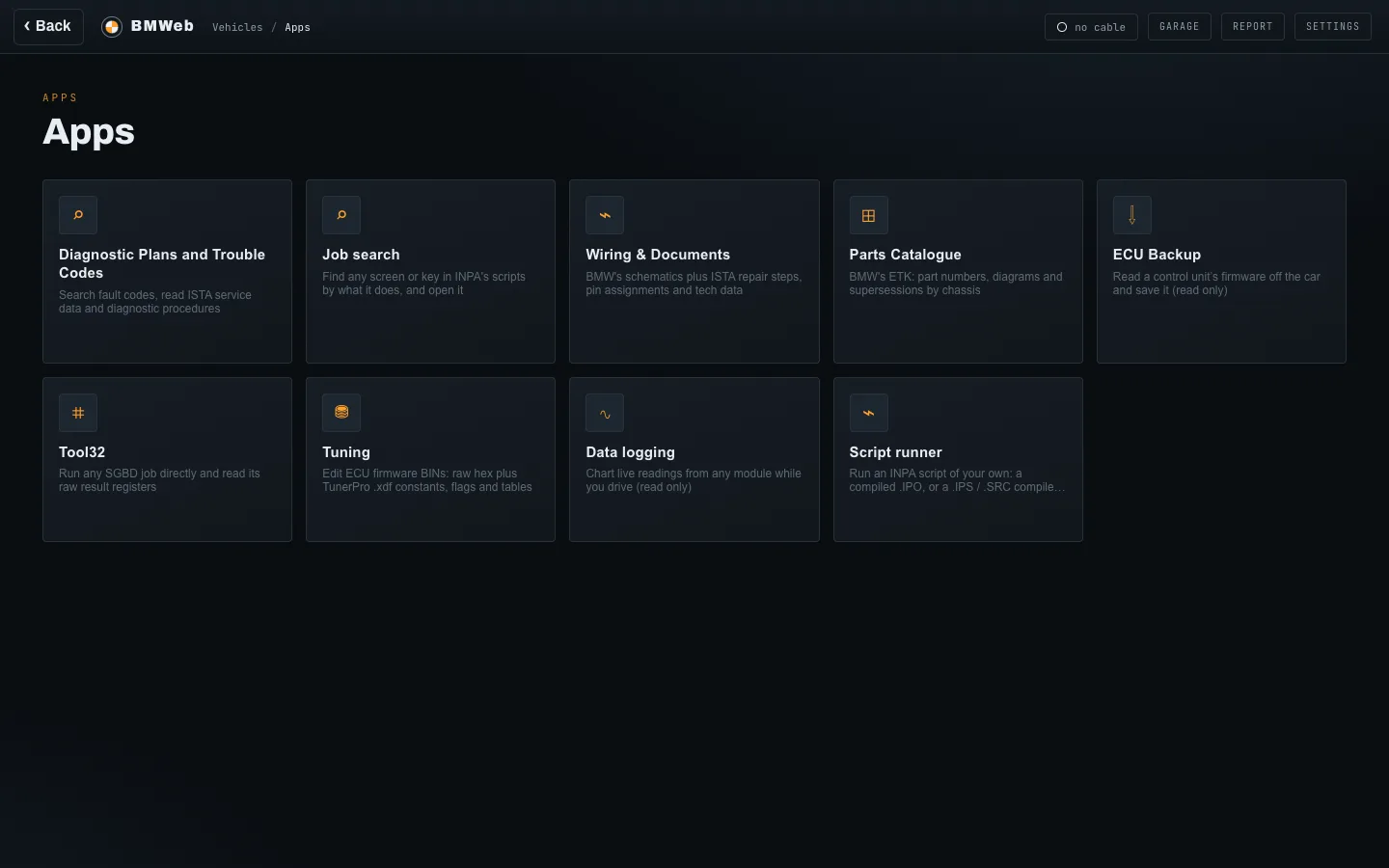Open the Job search app title

[x=361, y=255]
